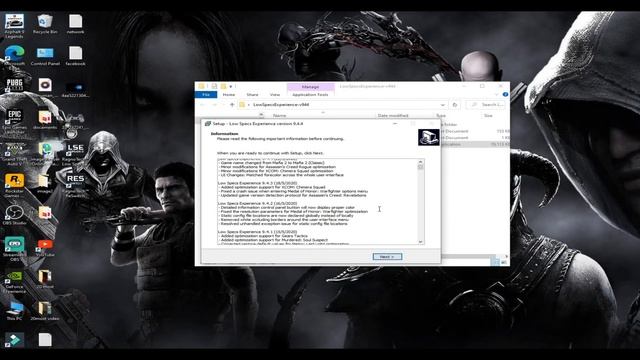Launch the GeForce Experience shortcut
The width and height of the screenshot is (640, 360).
pyautogui.click(x=14, y=281)
